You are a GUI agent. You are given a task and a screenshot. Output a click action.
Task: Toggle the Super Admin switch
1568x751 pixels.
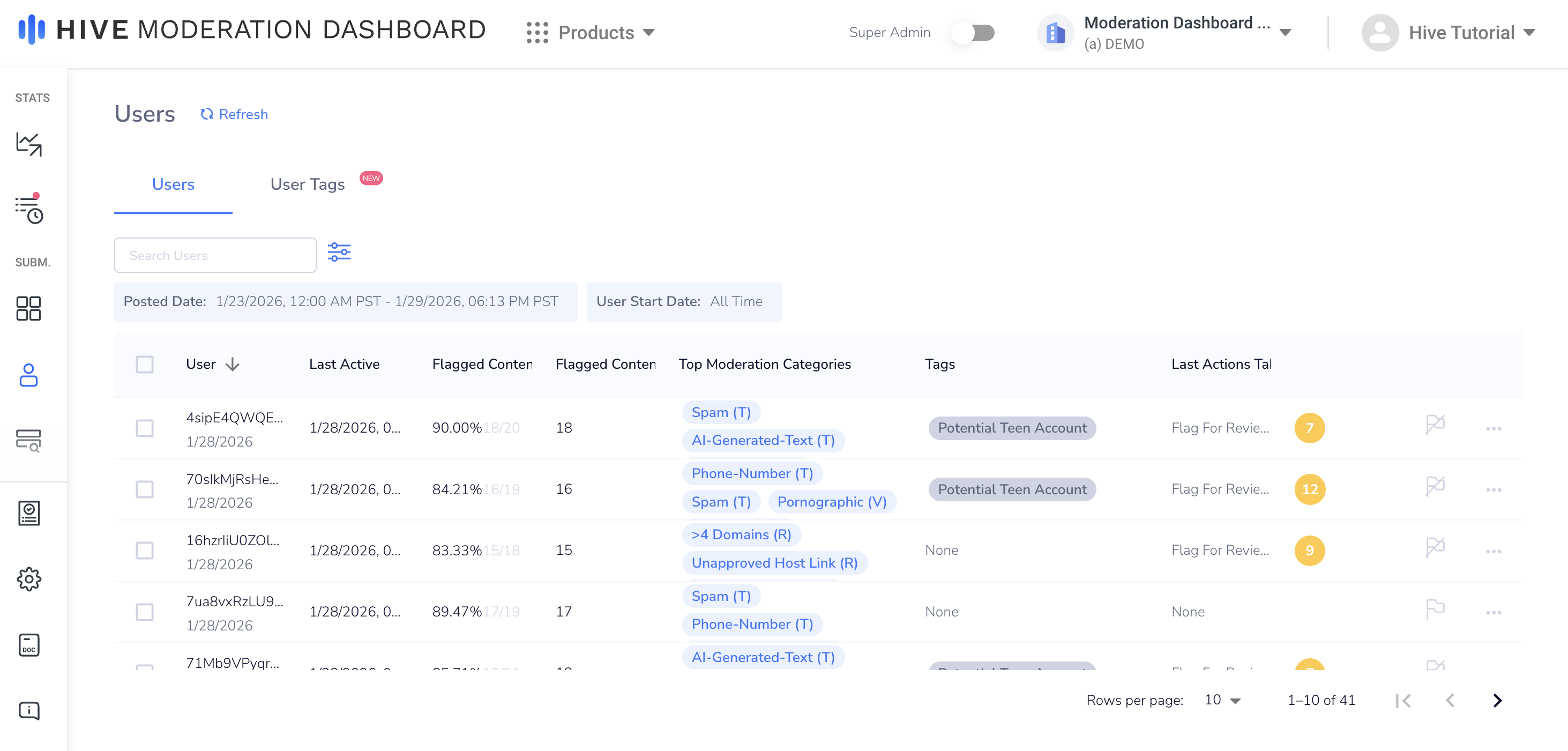[x=973, y=32]
